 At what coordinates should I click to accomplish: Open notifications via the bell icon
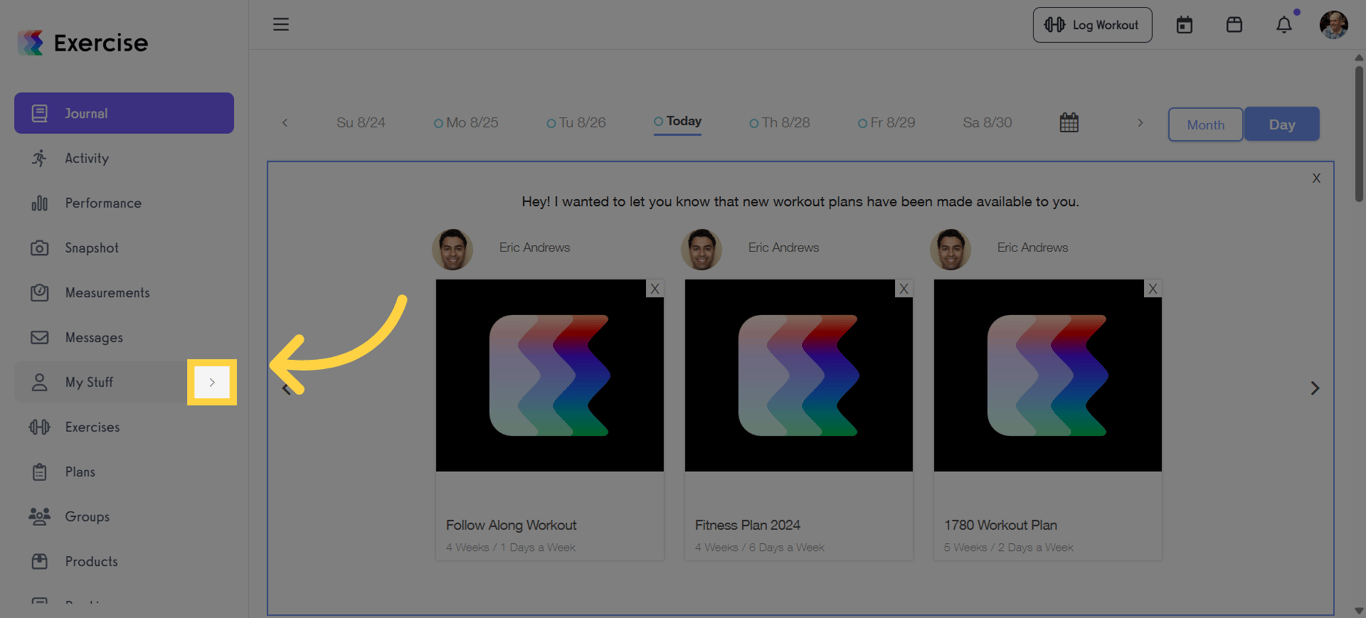(1284, 23)
